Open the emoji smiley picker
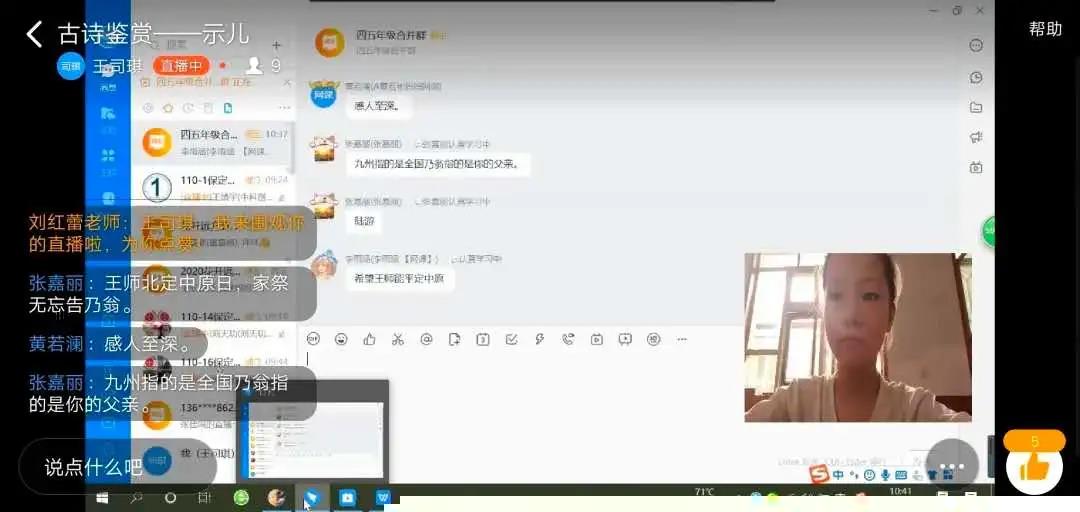 (341, 339)
